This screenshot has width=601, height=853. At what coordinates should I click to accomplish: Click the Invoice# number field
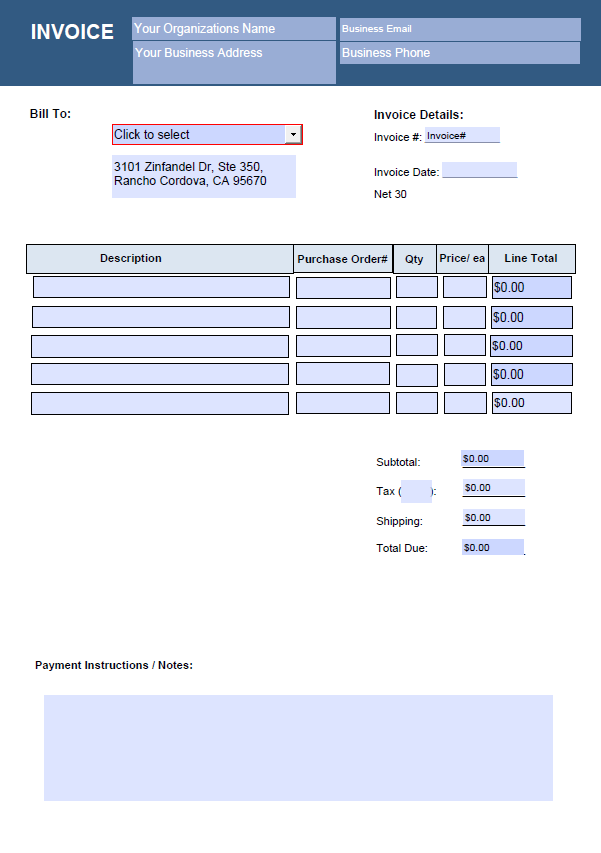462,135
